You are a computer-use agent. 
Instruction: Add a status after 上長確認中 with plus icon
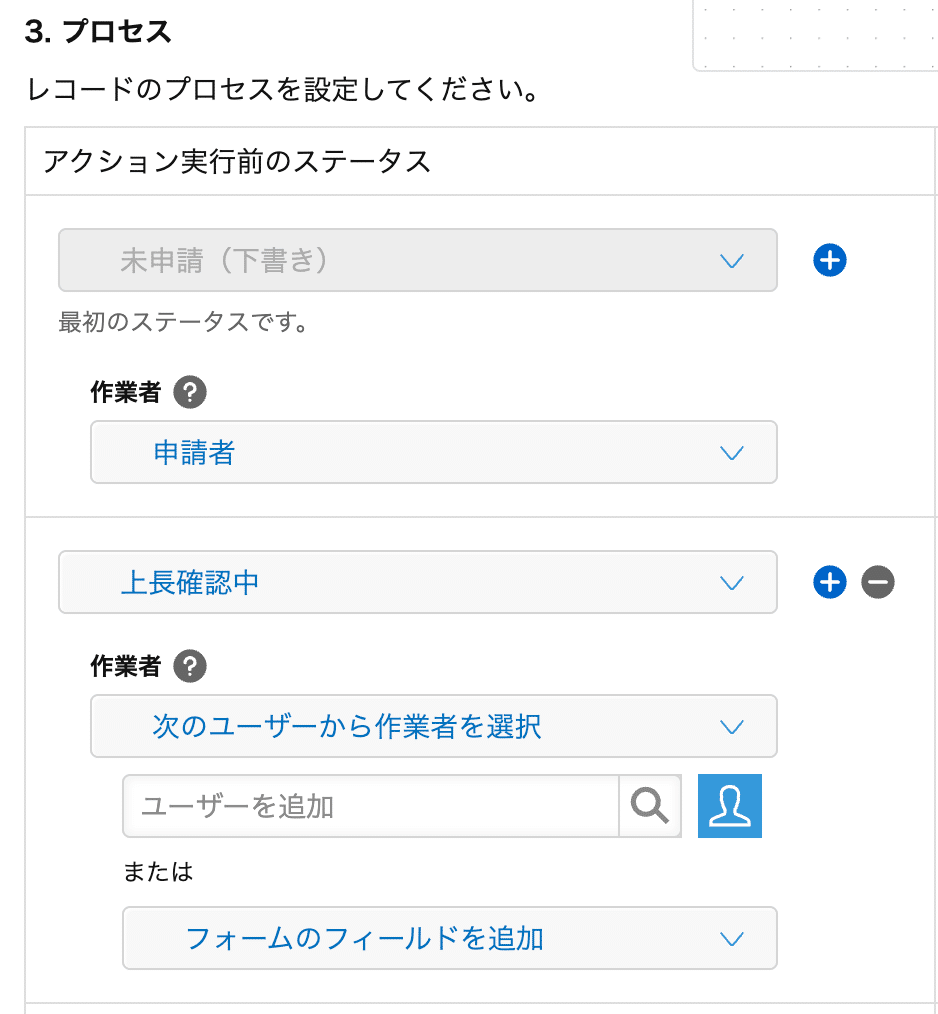click(x=829, y=582)
